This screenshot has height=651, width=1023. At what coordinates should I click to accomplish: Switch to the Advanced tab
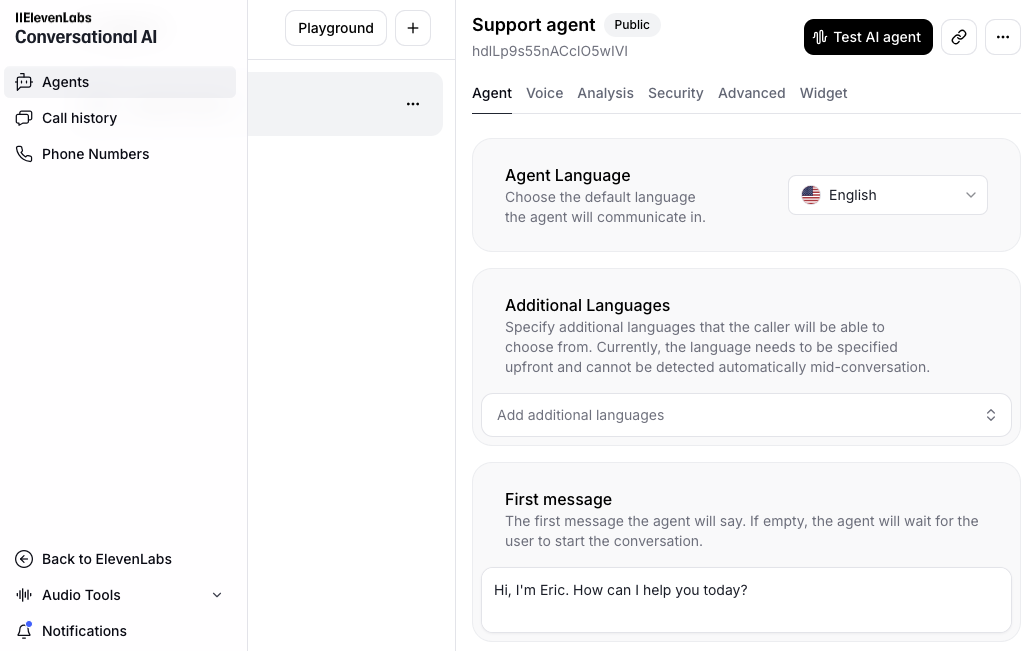[x=752, y=93]
